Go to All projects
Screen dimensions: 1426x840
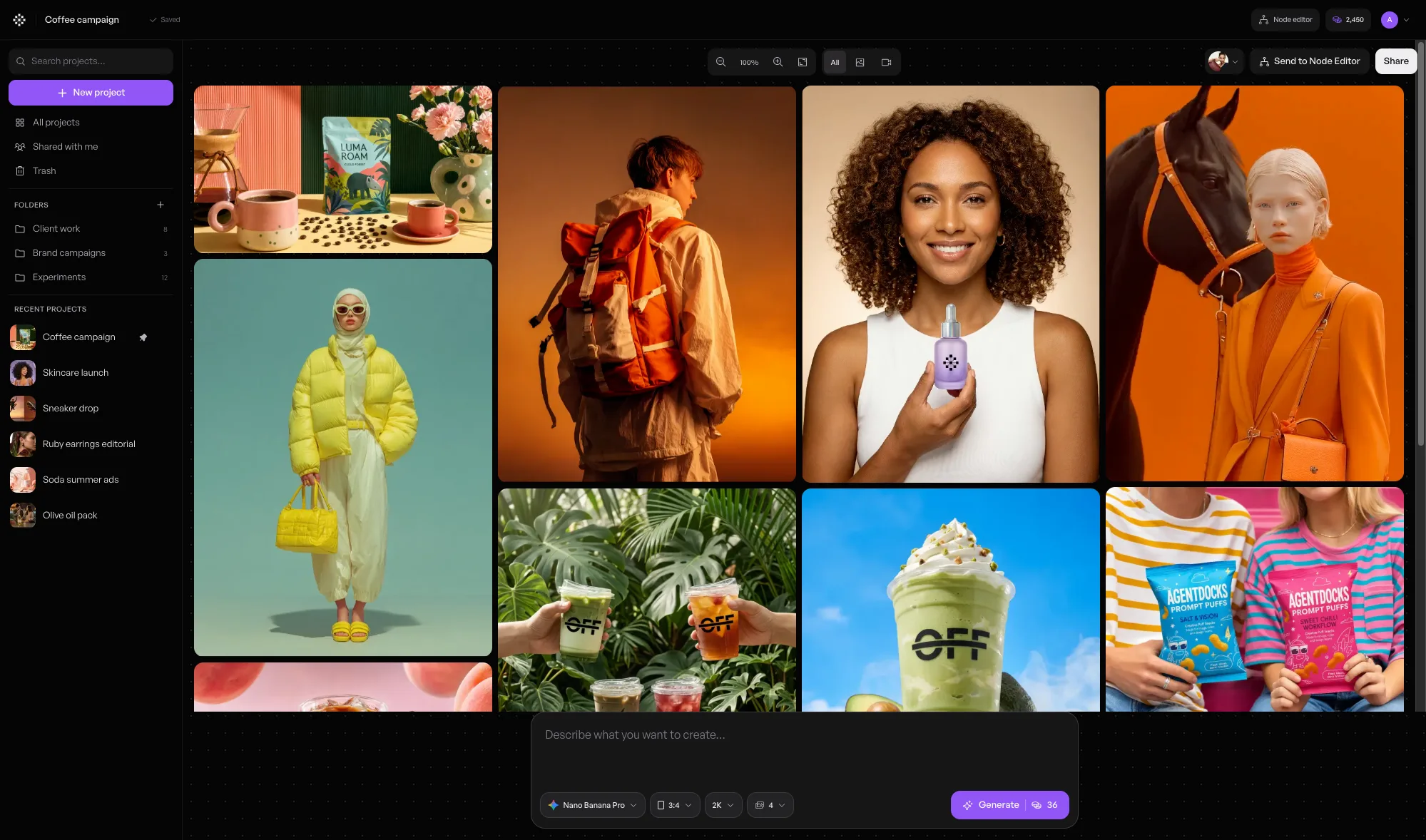91,123
